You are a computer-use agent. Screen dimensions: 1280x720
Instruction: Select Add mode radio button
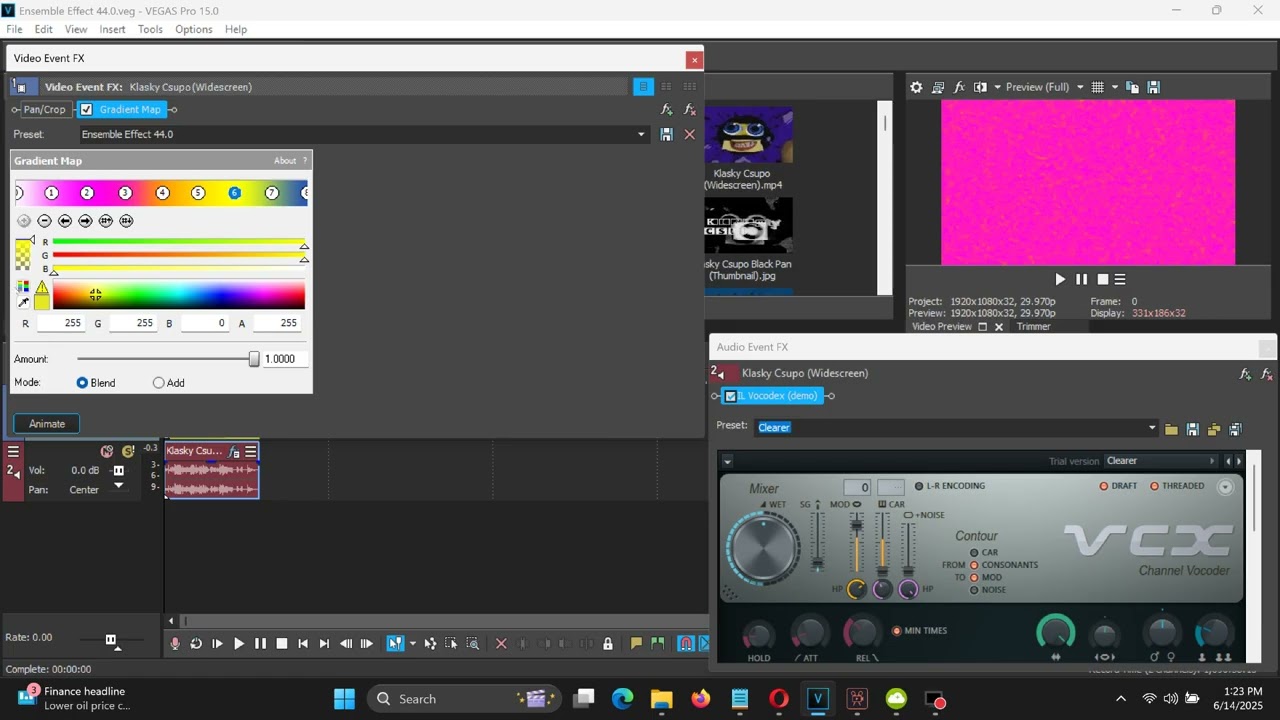pos(158,383)
